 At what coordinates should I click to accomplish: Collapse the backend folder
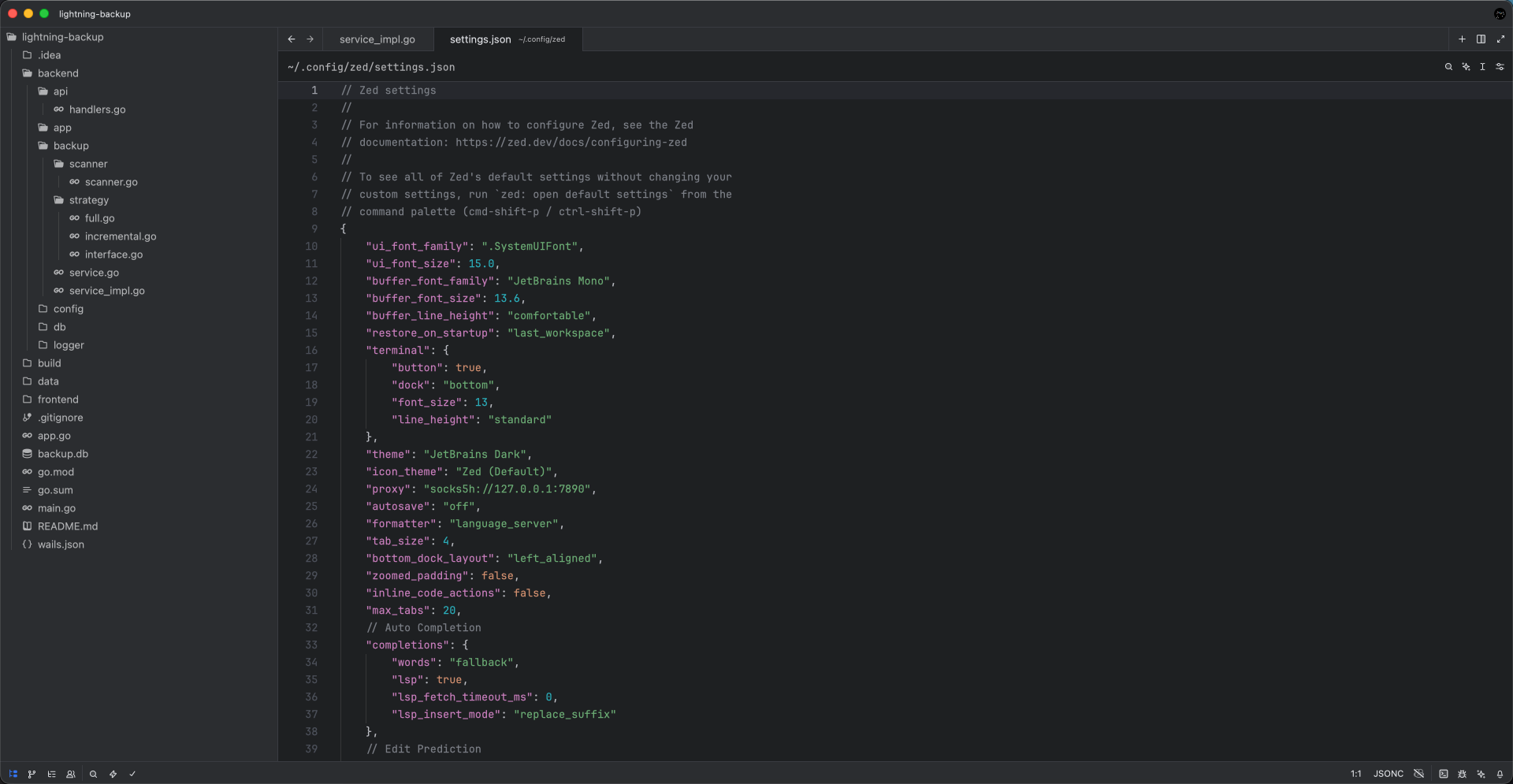58,73
